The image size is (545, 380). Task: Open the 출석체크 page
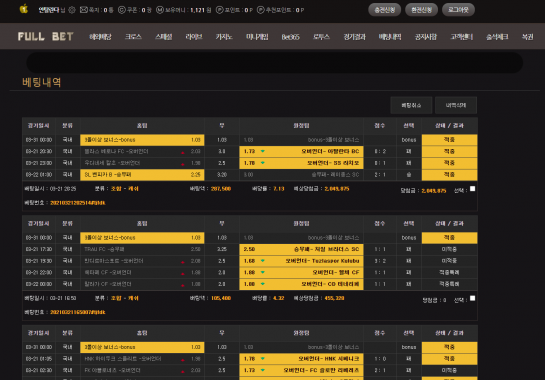[x=497, y=37]
